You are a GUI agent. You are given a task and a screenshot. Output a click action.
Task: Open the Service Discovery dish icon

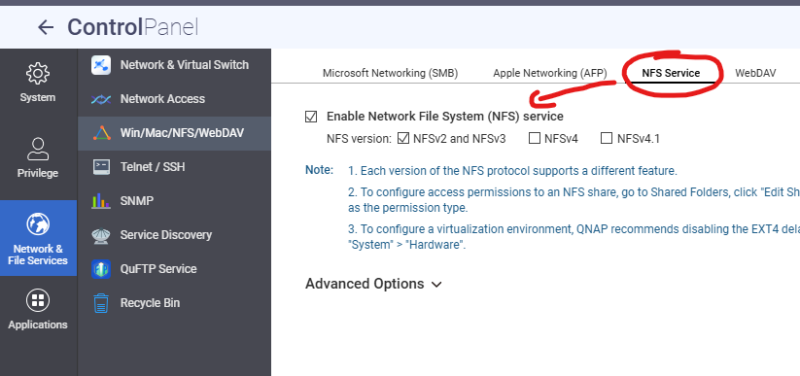(101, 235)
